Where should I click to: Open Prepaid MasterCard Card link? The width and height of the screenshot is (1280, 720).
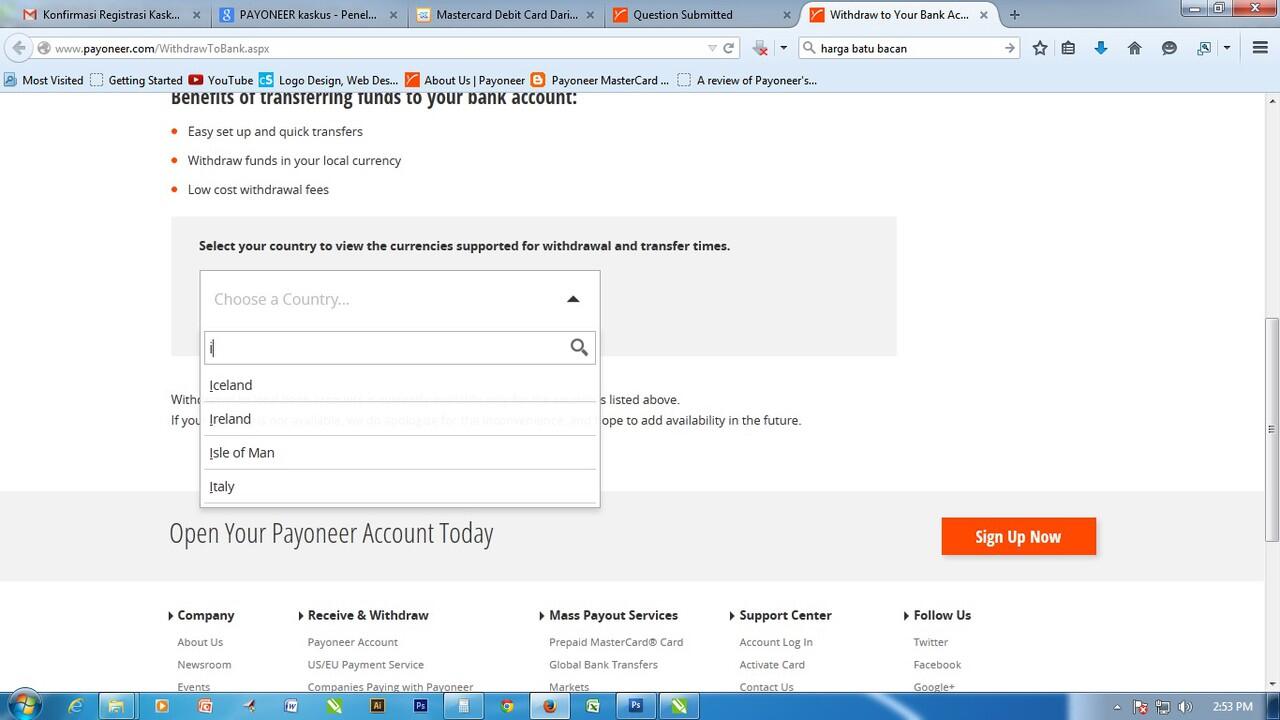tap(616, 642)
